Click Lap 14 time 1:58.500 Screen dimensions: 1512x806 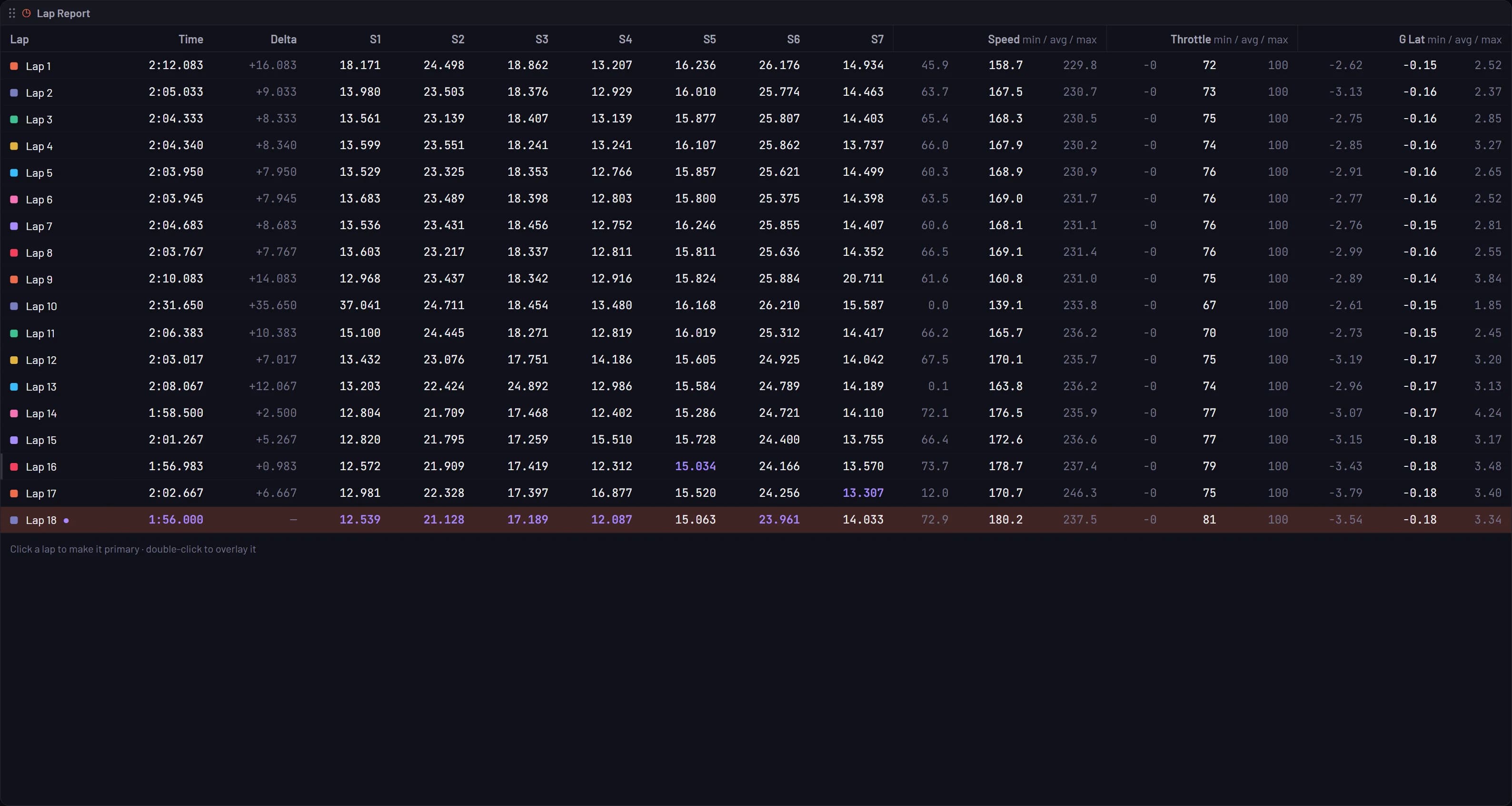pyautogui.click(x=176, y=413)
